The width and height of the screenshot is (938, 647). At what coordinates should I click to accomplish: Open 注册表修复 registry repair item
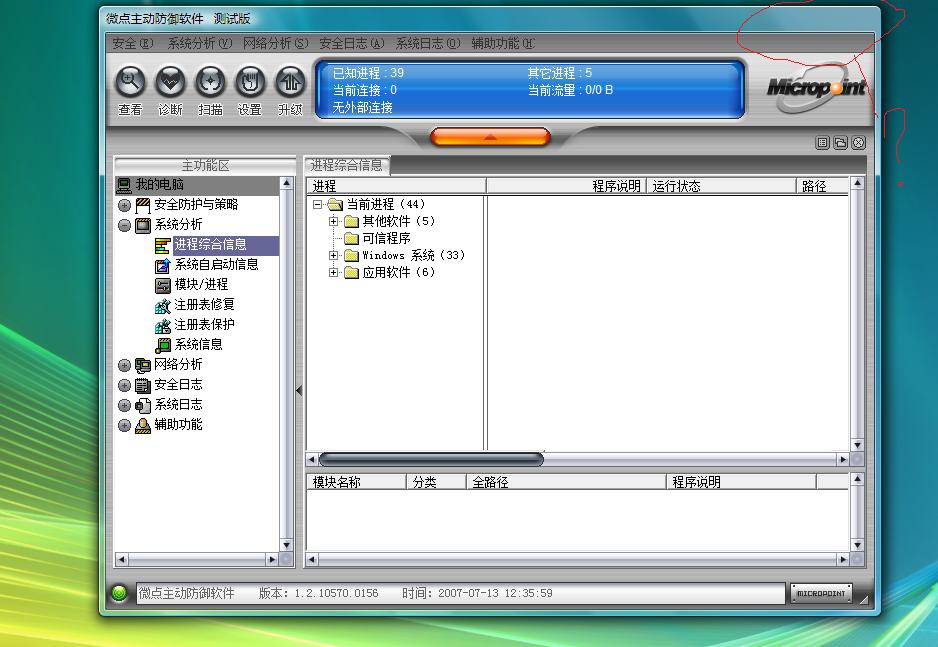[204, 305]
